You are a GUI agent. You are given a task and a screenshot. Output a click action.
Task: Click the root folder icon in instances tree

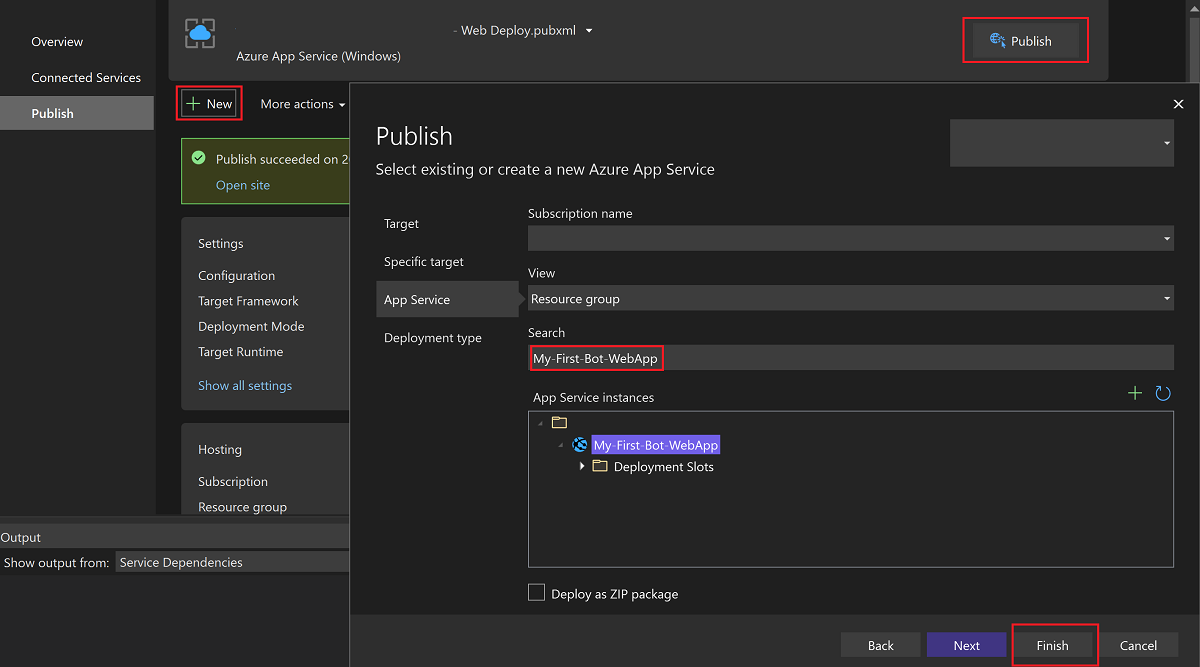coord(559,422)
